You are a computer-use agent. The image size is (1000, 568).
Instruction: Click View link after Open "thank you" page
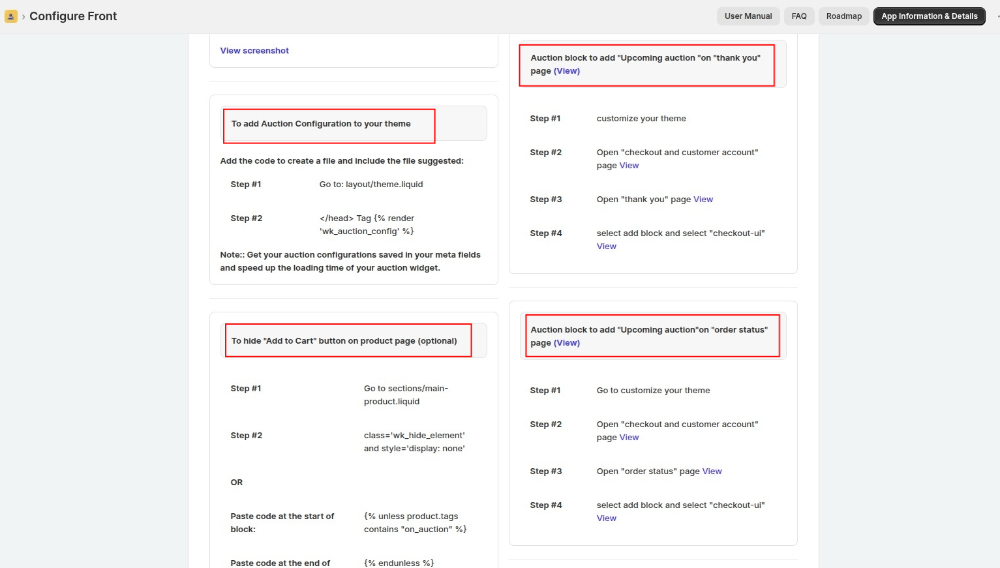703,199
